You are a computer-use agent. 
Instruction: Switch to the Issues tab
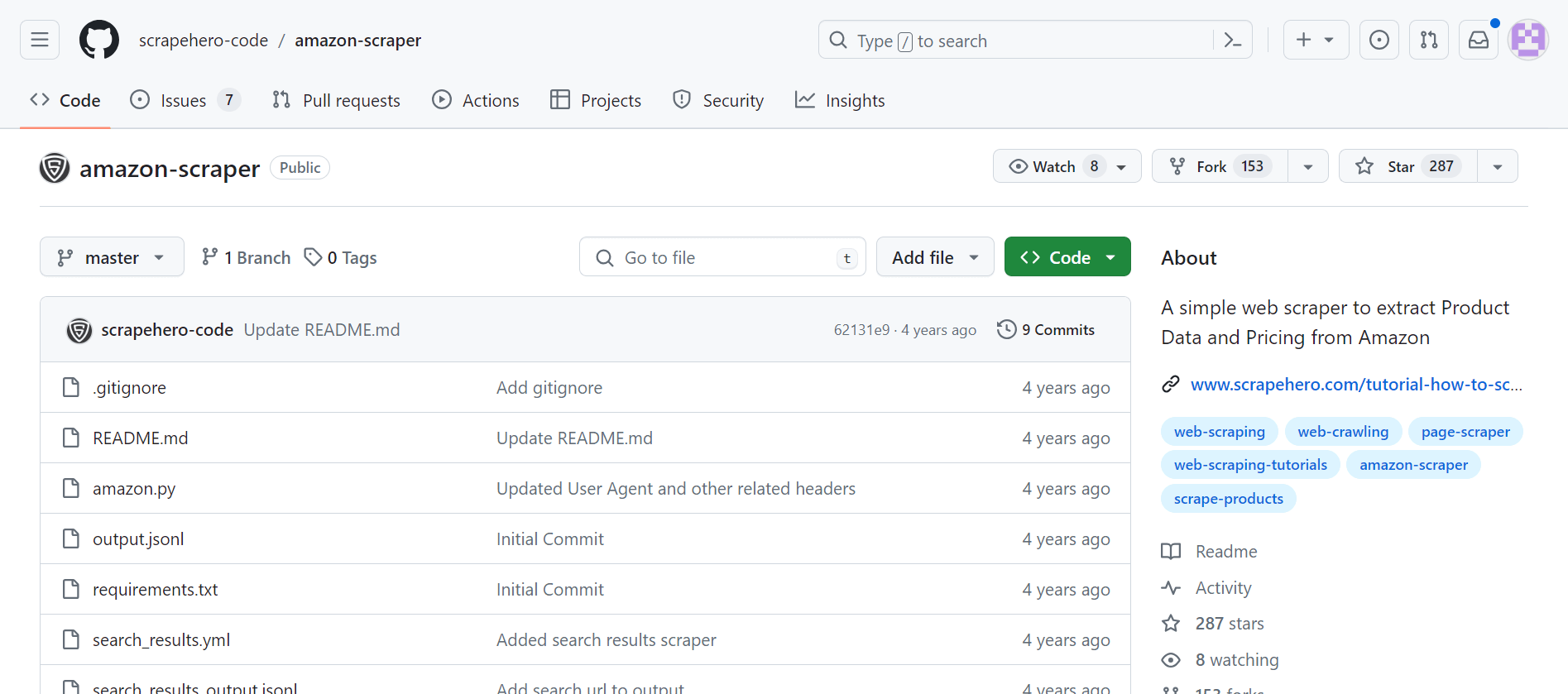pyautogui.click(x=184, y=100)
